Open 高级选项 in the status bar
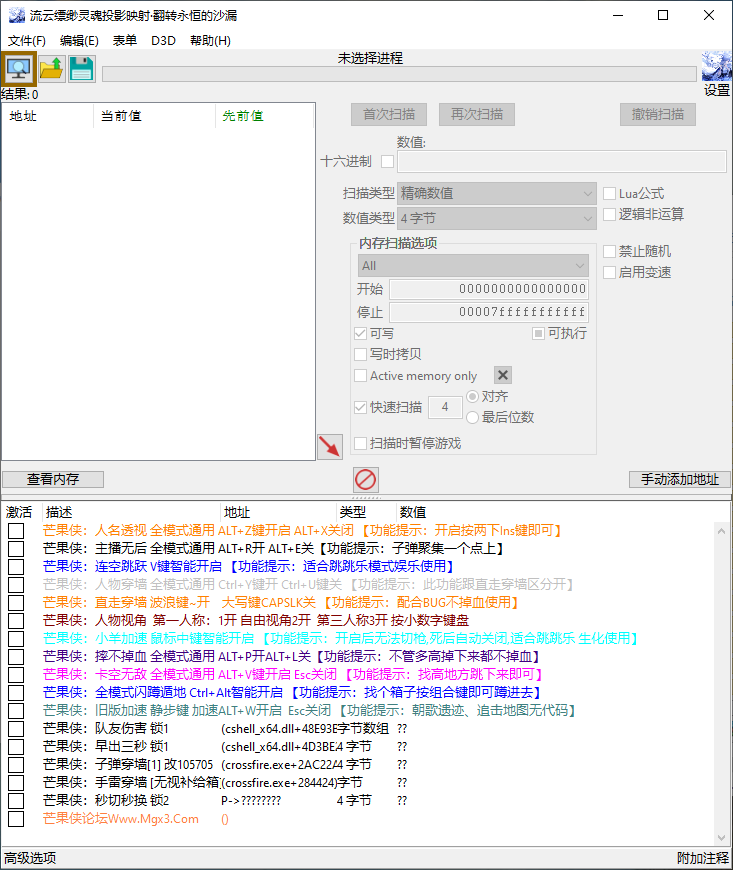The height and width of the screenshot is (870, 733). [31, 858]
